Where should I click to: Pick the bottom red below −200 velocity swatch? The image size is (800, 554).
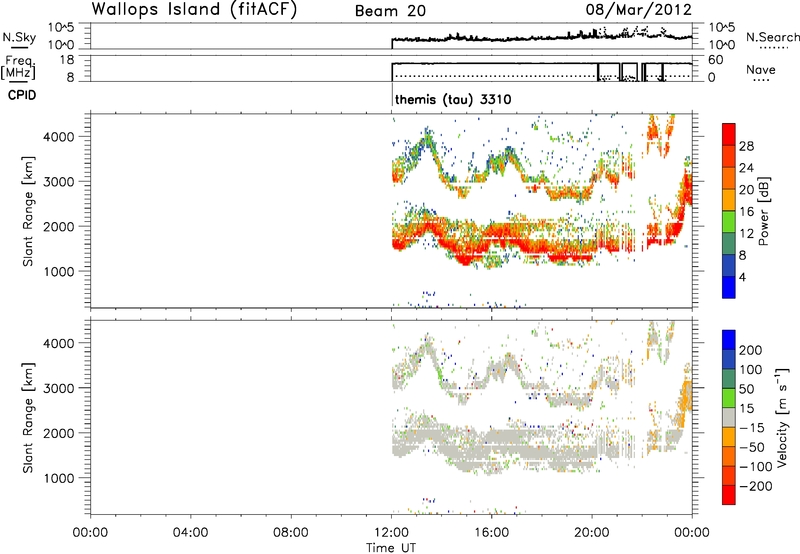tap(729, 495)
